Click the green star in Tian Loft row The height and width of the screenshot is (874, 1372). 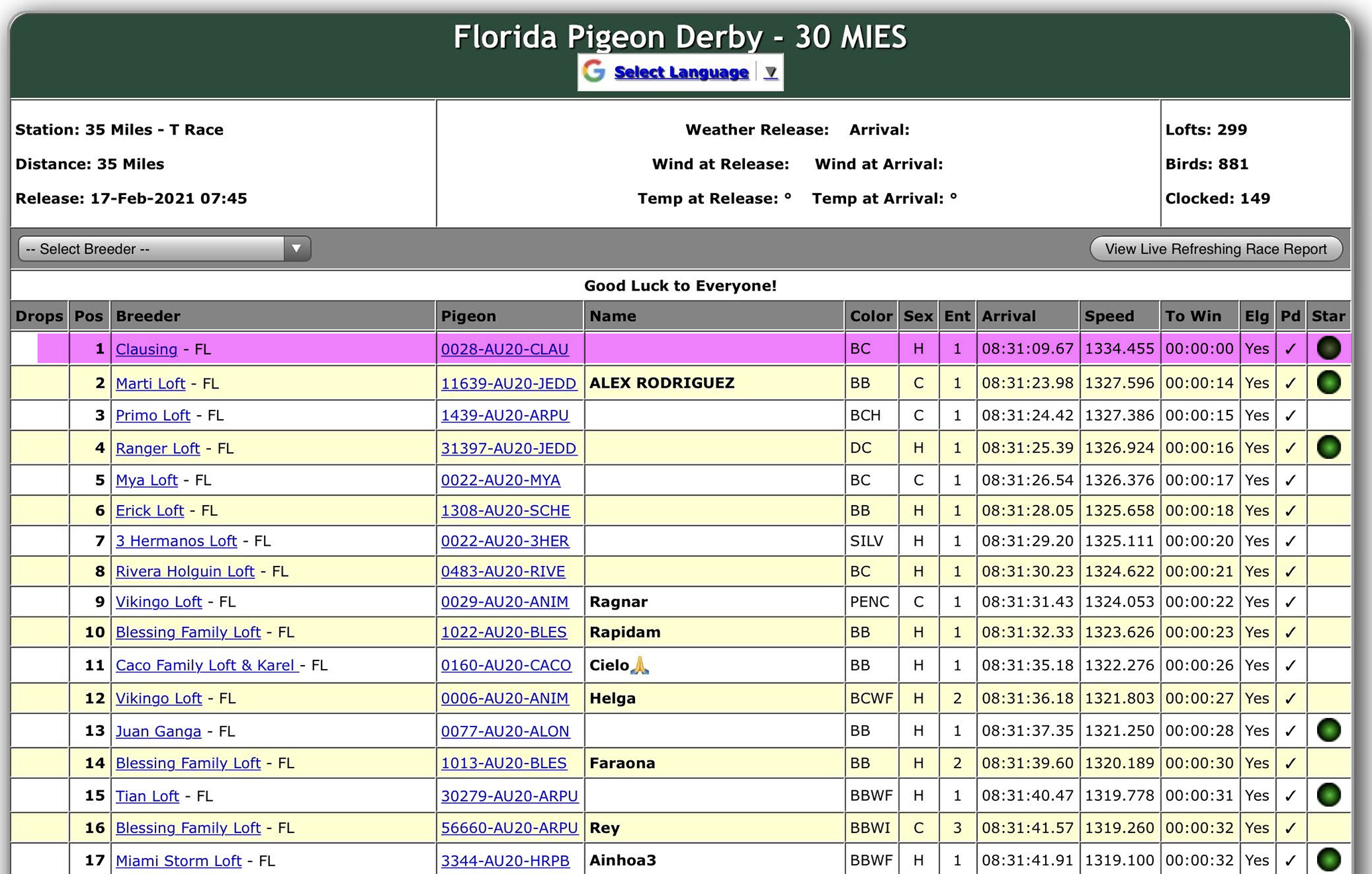pos(1328,795)
